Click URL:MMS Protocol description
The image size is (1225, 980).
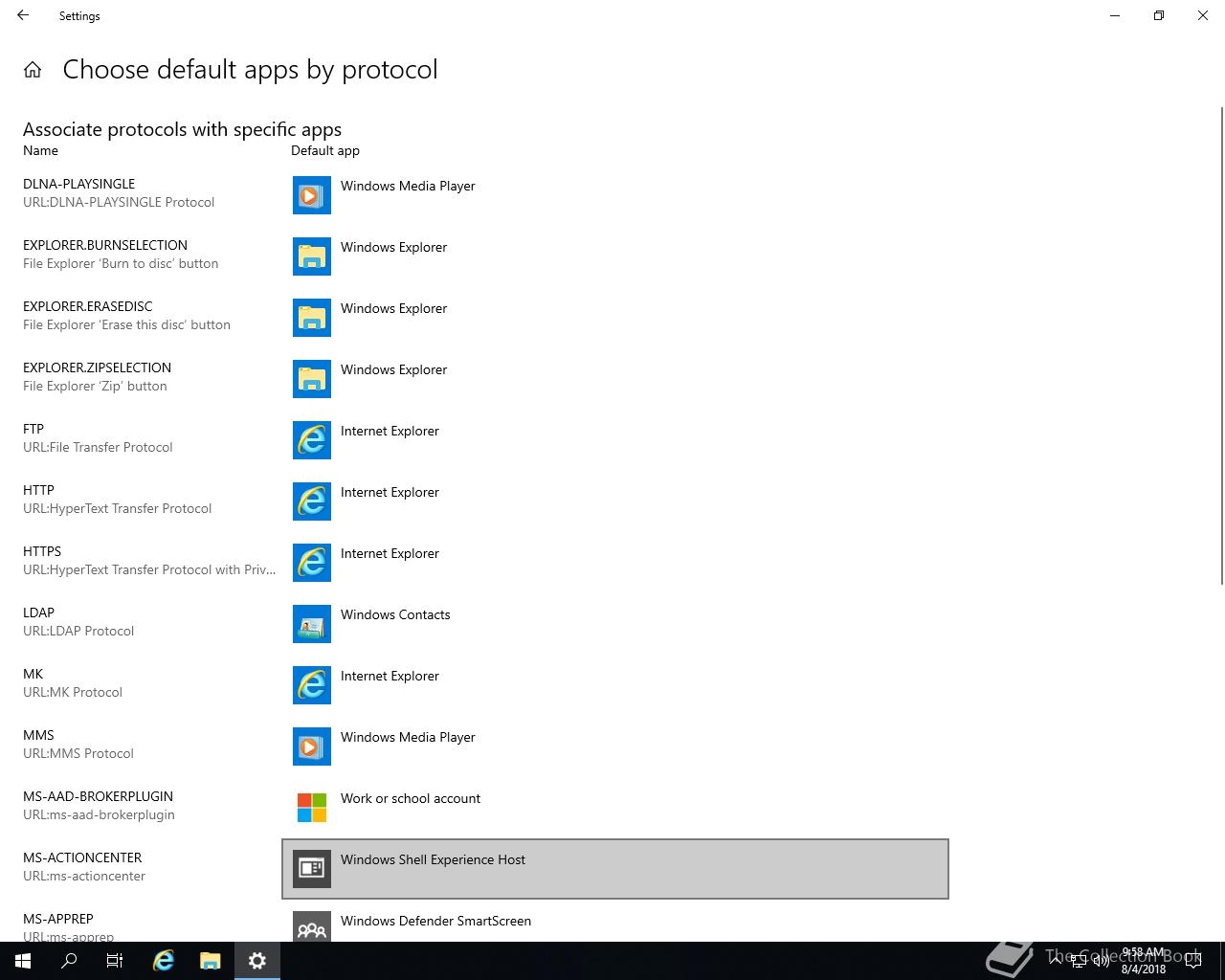78,753
